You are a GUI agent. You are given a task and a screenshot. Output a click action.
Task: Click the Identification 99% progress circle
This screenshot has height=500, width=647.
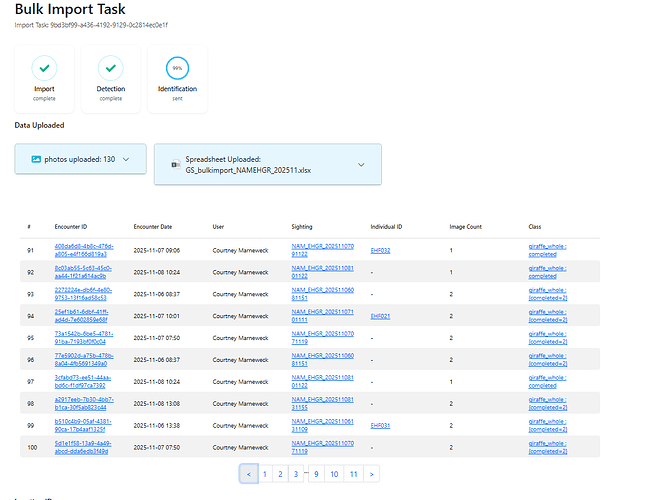(x=177, y=68)
